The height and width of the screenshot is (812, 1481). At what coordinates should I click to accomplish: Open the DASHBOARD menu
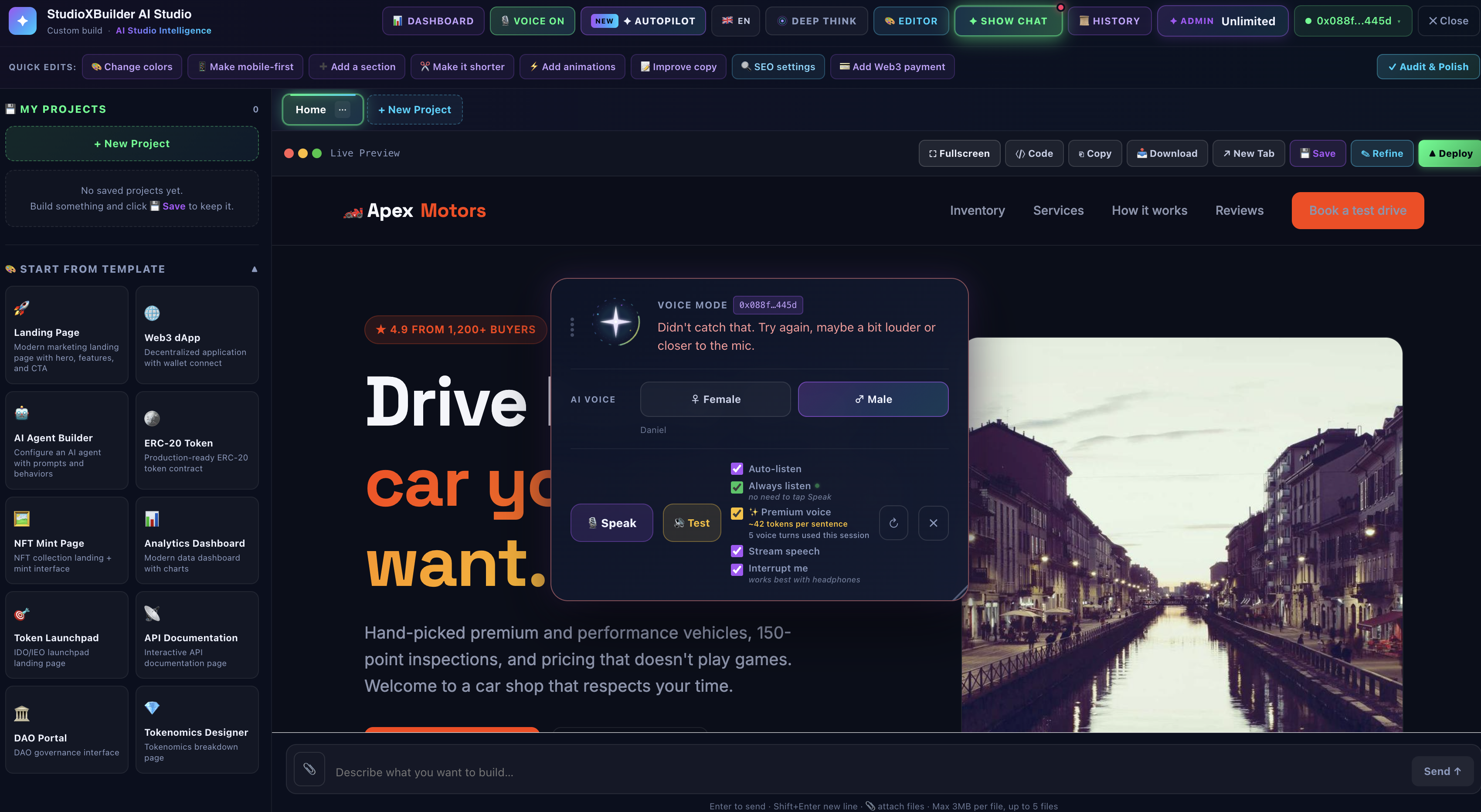point(434,21)
